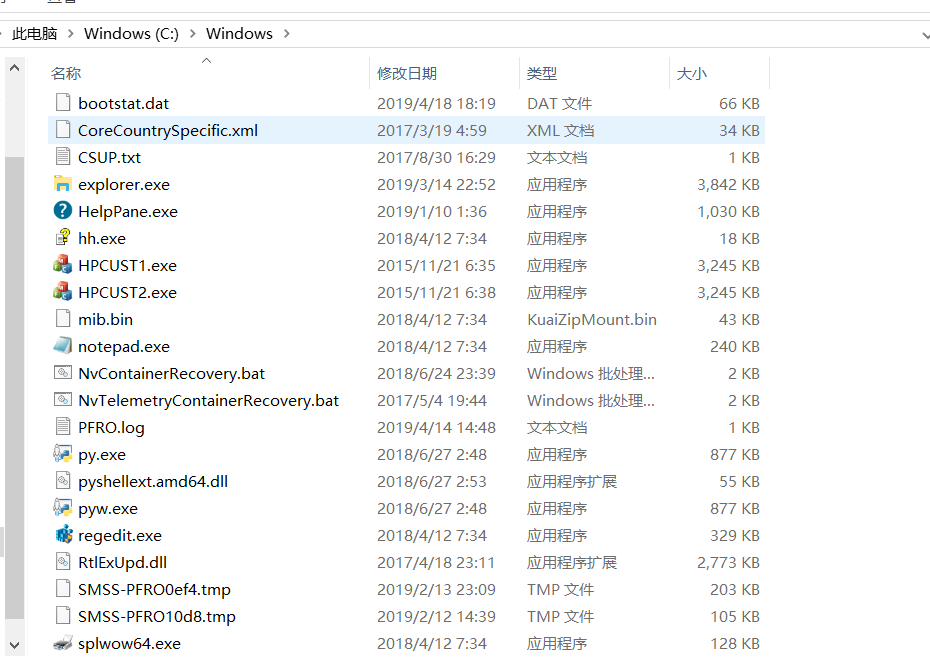The height and width of the screenshot is (669, 930).
Task: Select the file name CoreCountrySpecific.xml
Action: [168, 130]
